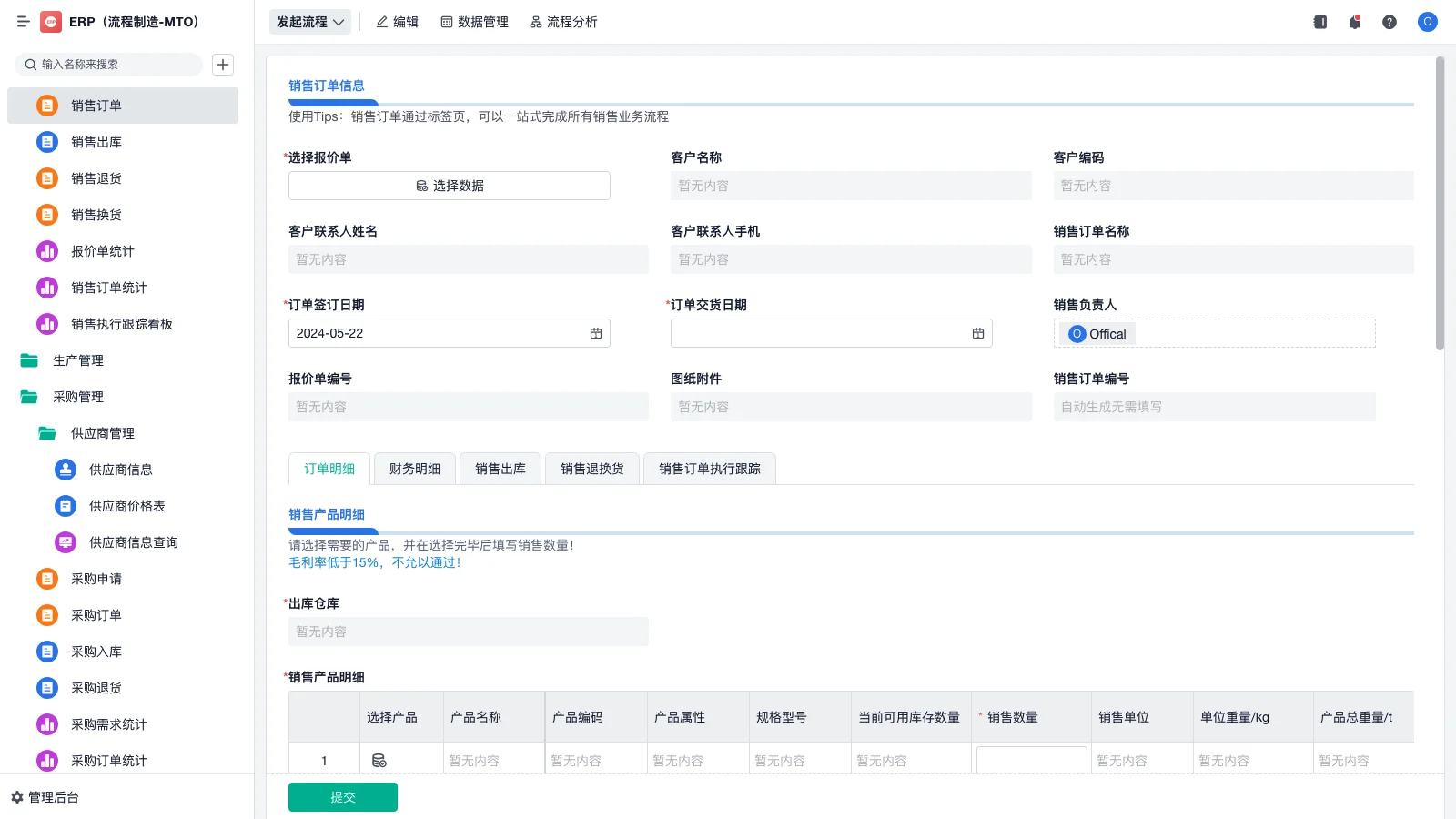
Task: Click the red ERP app logo
Action: 51,22
